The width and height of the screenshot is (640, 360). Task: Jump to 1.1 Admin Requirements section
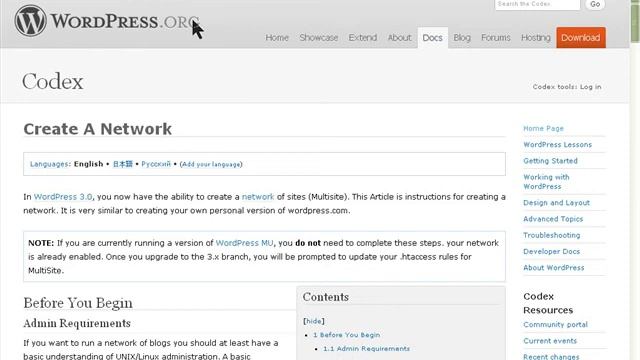[366, 349]
